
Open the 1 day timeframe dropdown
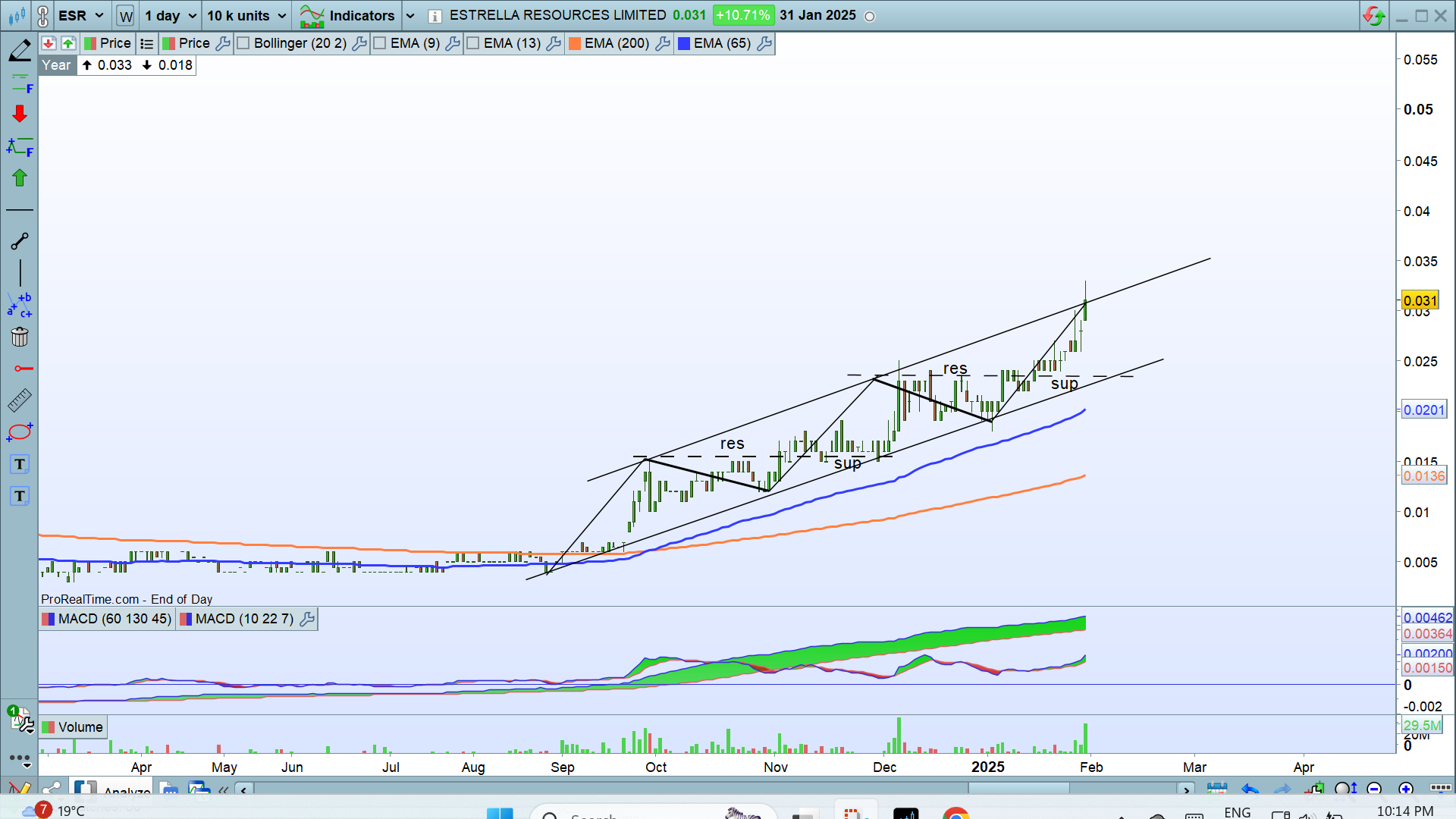coord(171,15)
